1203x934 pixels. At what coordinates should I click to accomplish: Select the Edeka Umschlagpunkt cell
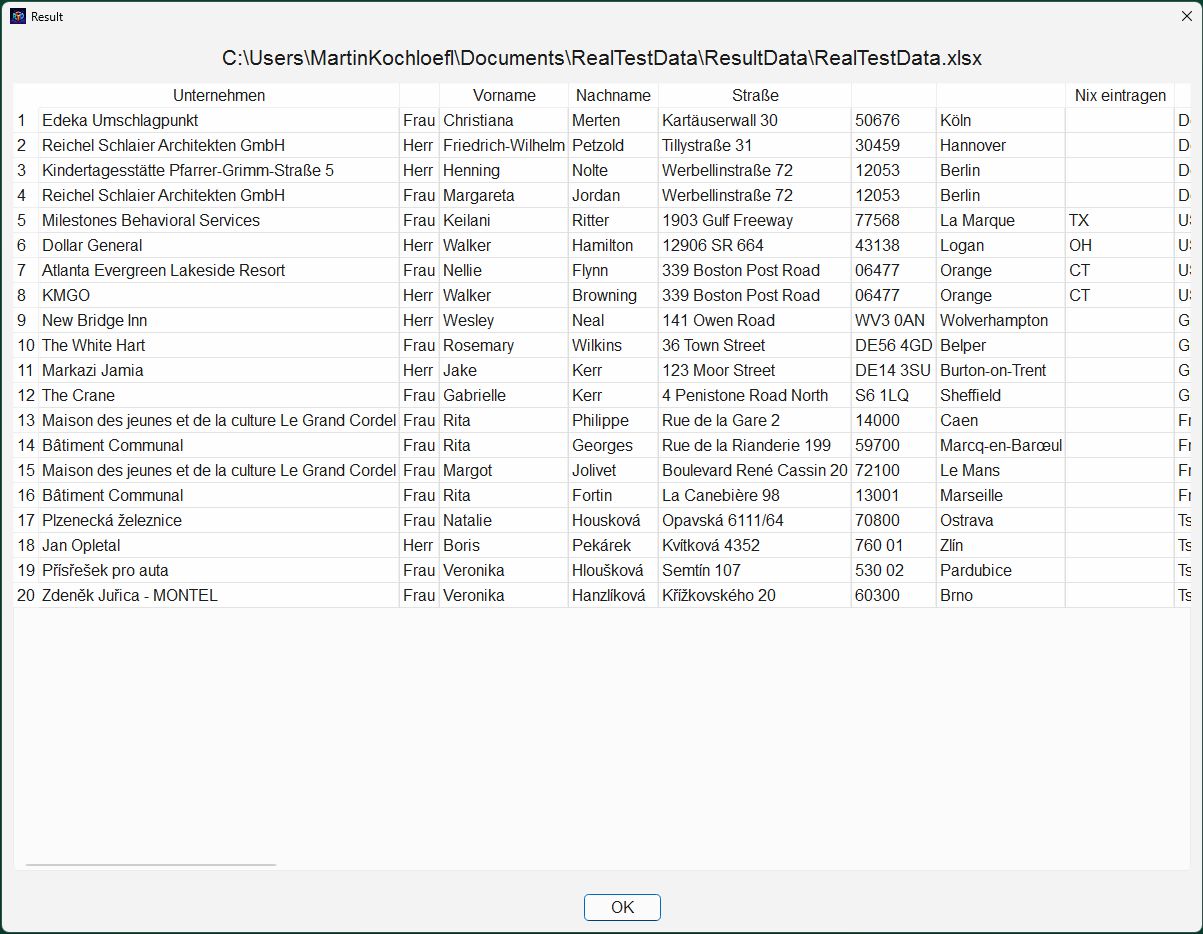(x=219, y=120)
